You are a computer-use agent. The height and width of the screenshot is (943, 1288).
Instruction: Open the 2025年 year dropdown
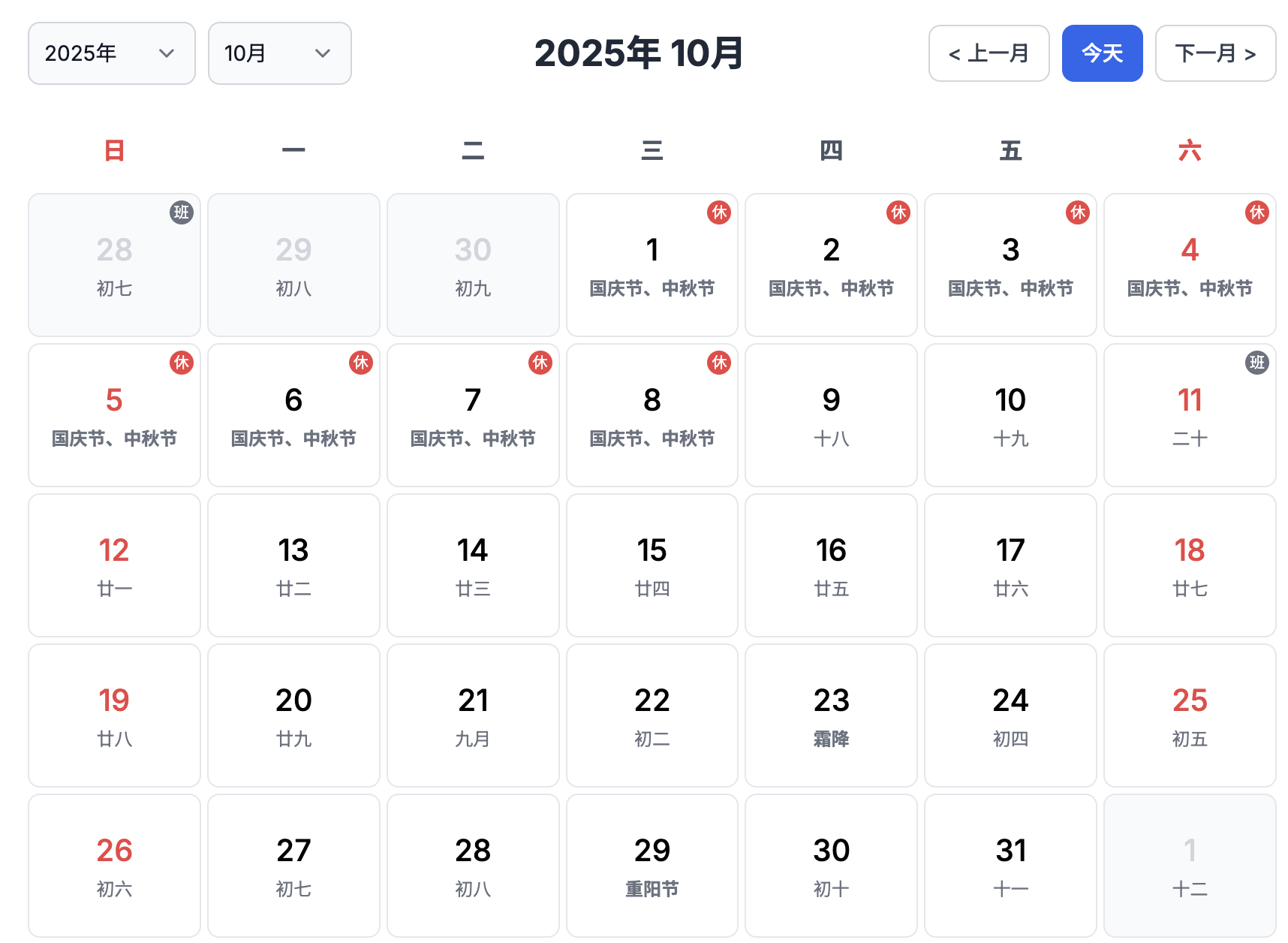[x=112, y=53]
